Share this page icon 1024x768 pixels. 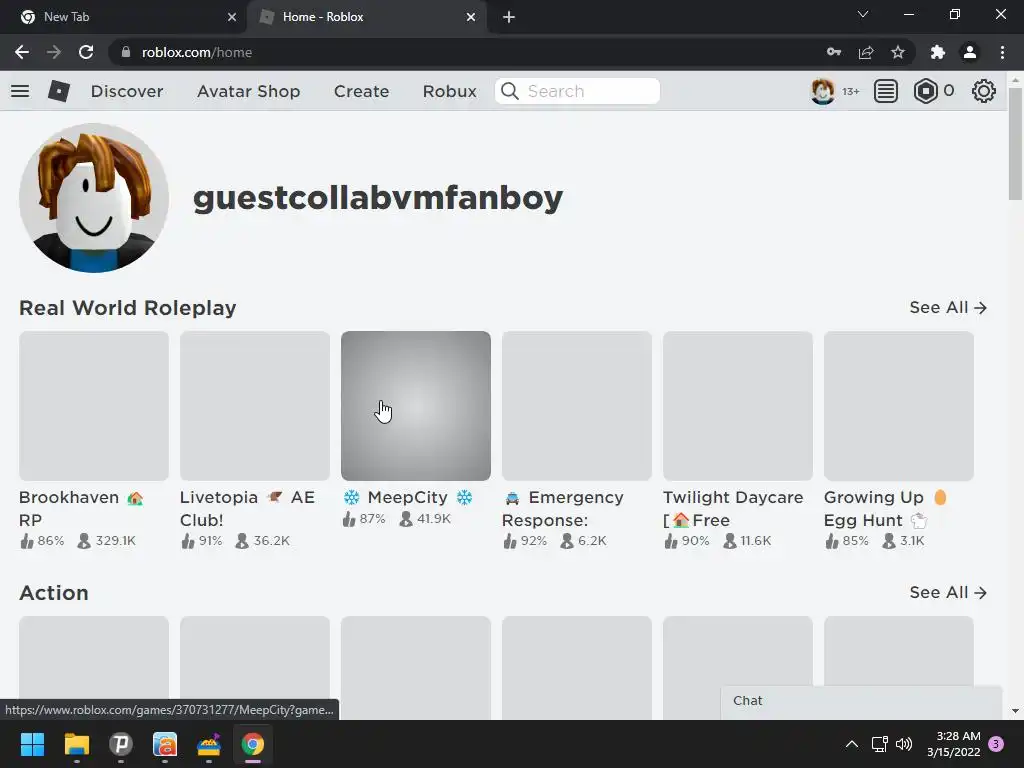(x=866, y=52)
